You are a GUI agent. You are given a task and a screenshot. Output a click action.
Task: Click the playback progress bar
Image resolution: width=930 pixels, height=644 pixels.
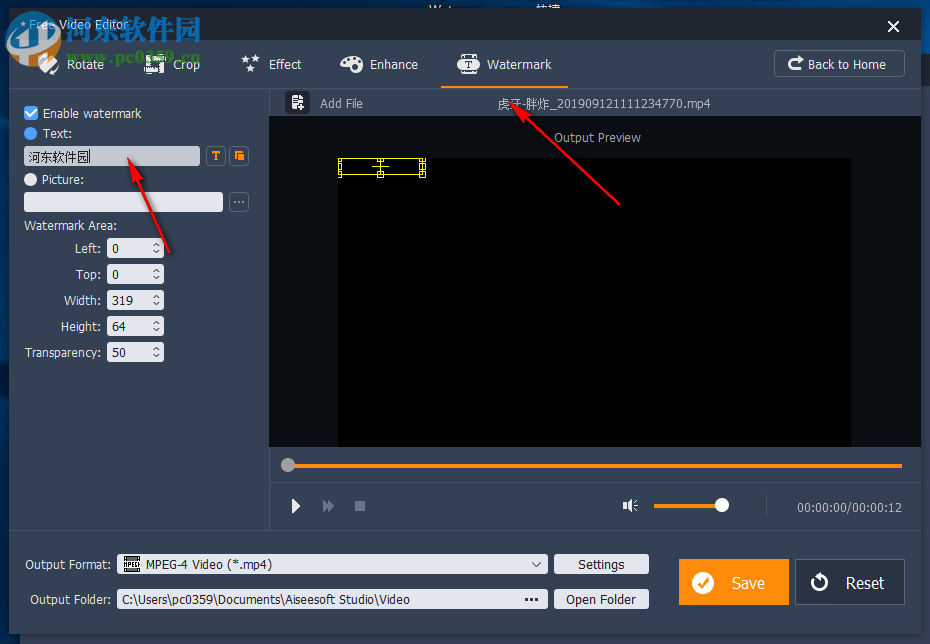click(594, 465)
